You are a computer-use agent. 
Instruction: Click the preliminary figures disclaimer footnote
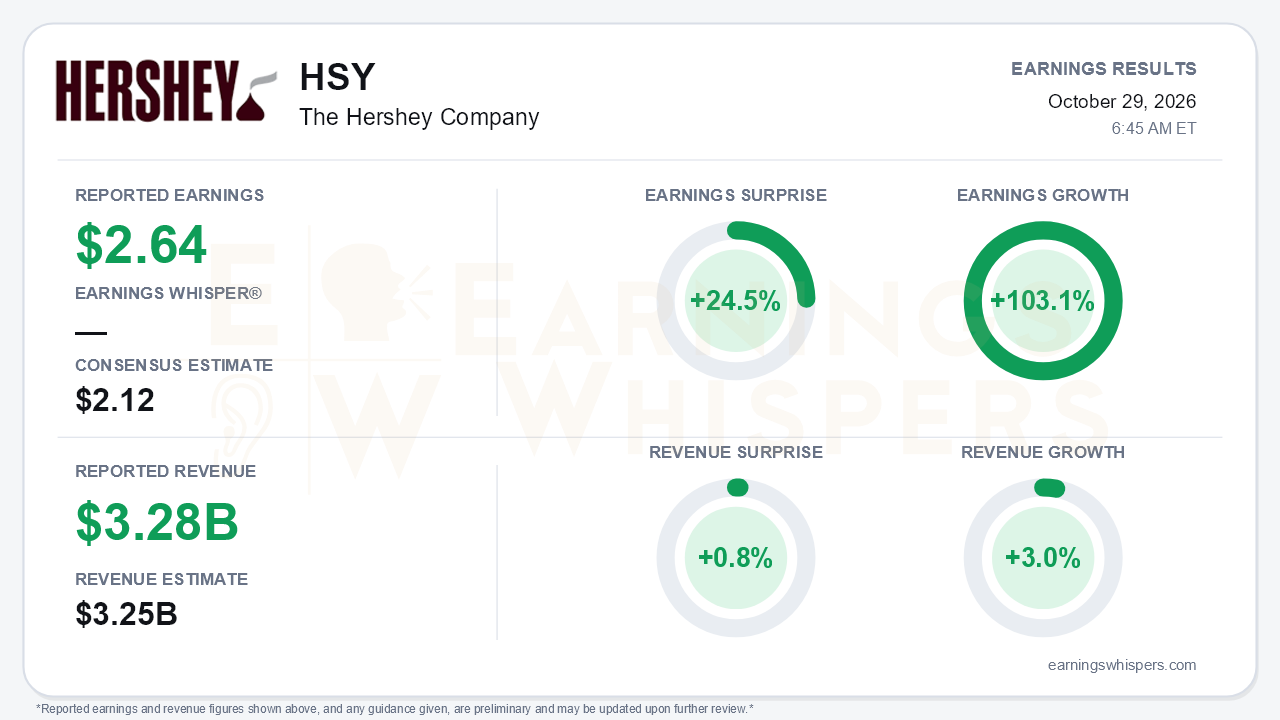[395, 709]
